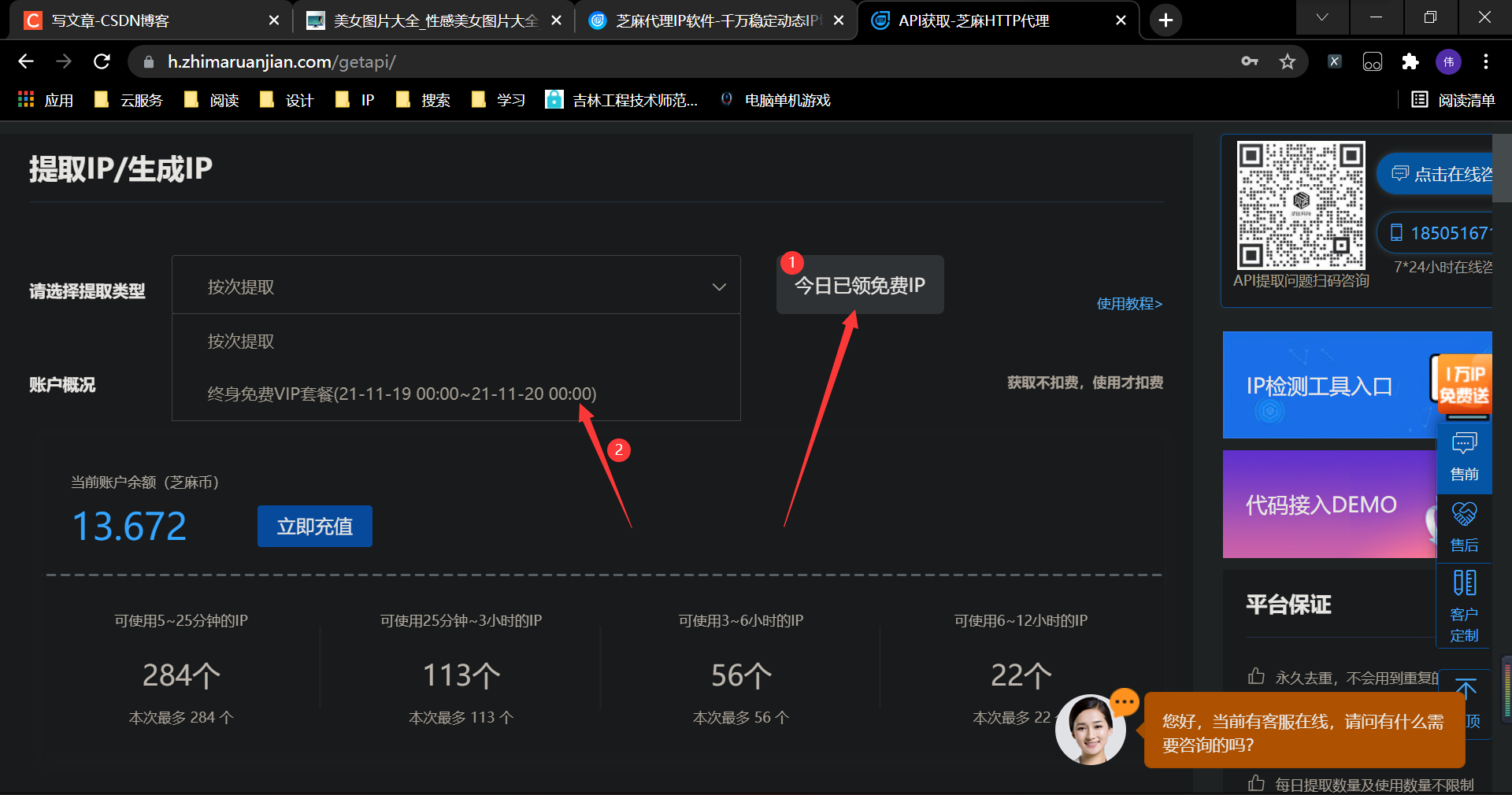Open the 搜索 bookmark folder

click(423, 100)
